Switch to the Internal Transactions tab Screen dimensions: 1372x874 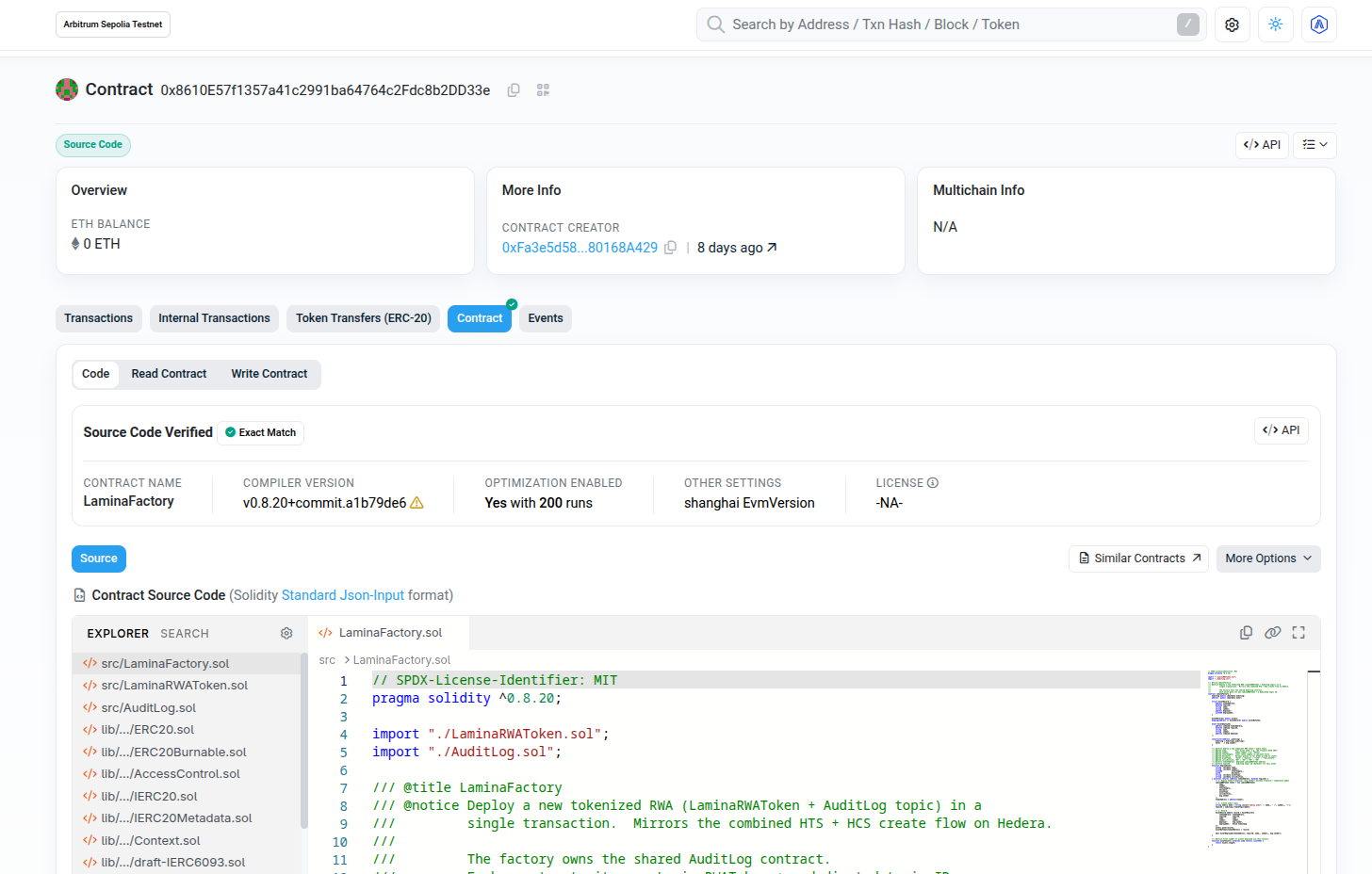coord(214,318)
